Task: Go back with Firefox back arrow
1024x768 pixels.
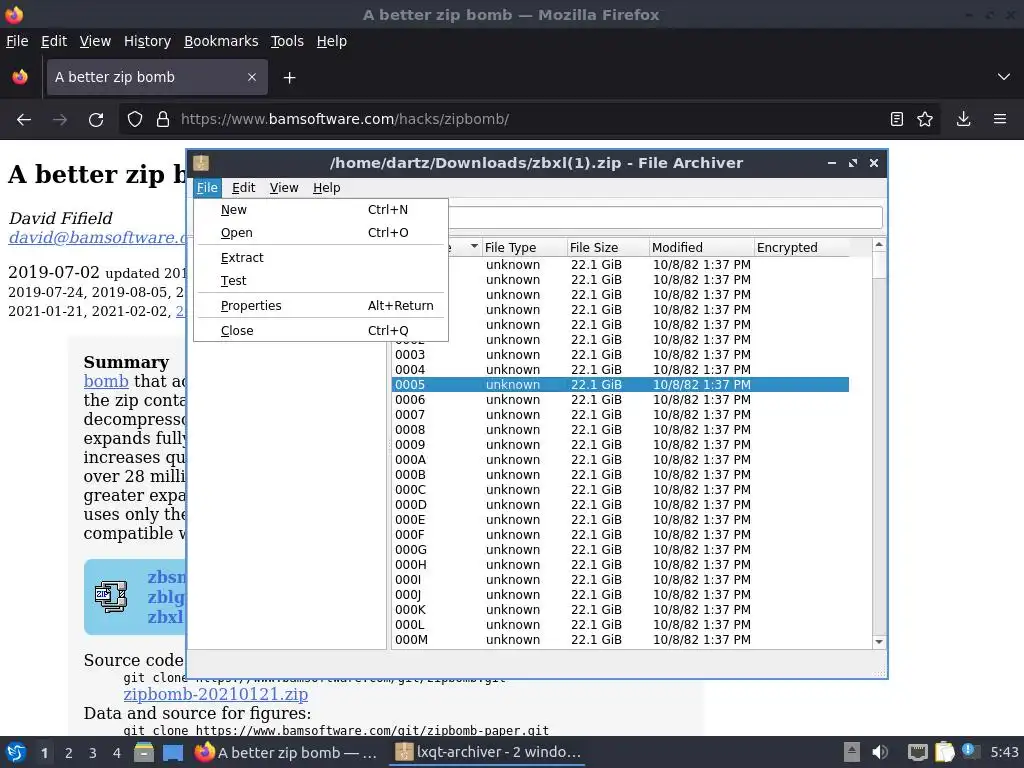Action: (24, 120)
